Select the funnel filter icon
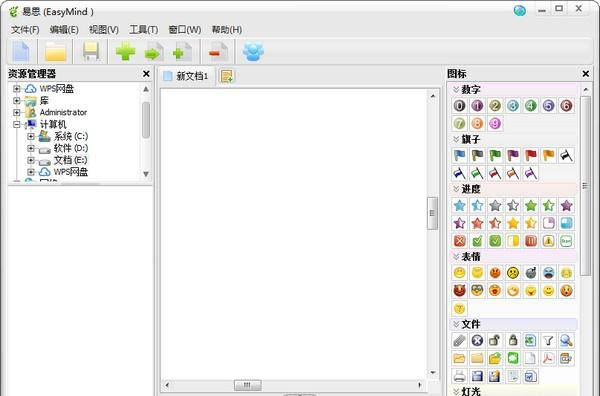600x396 pixels. [x=549, y=341]
